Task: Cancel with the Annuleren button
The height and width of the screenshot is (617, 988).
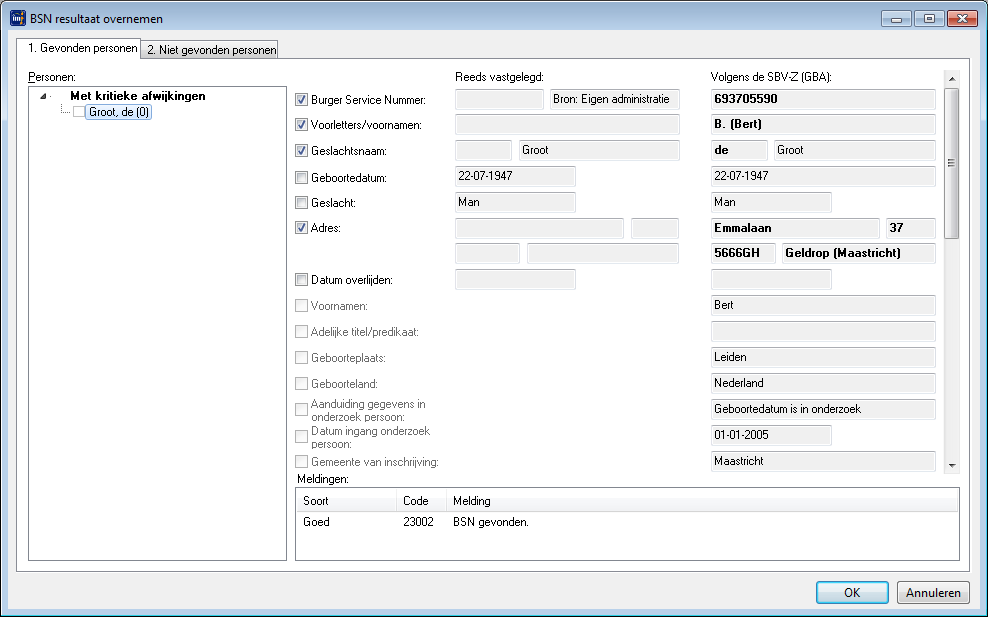Action: [933, 592]
